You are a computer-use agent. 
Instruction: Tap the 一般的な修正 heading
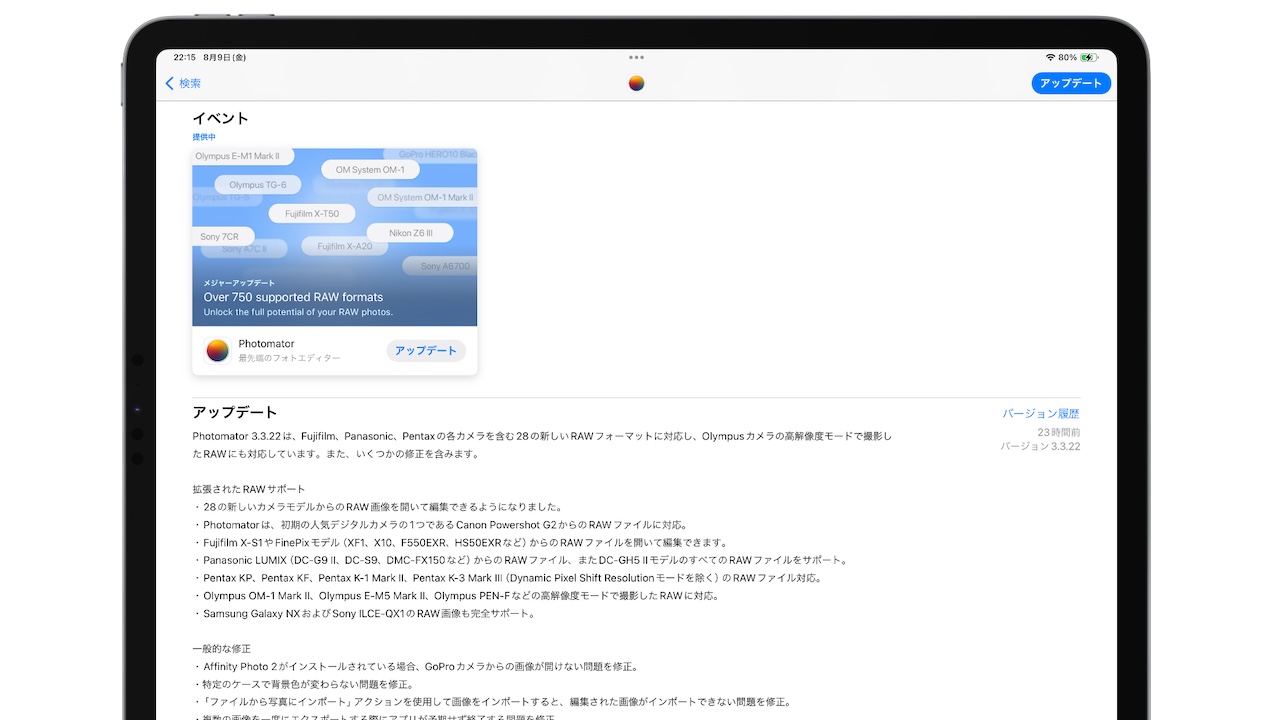point(222,649)
